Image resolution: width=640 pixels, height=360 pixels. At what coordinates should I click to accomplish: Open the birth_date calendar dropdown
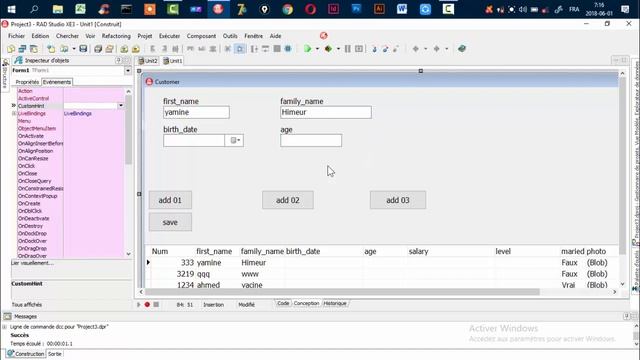point(234,140)
